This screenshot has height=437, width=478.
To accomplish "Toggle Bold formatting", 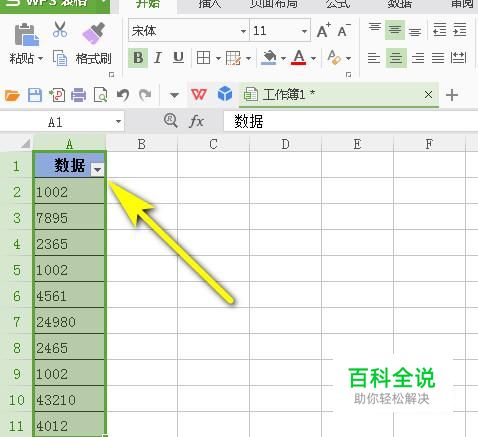I will pyautogui.click(x=138, y=58).
